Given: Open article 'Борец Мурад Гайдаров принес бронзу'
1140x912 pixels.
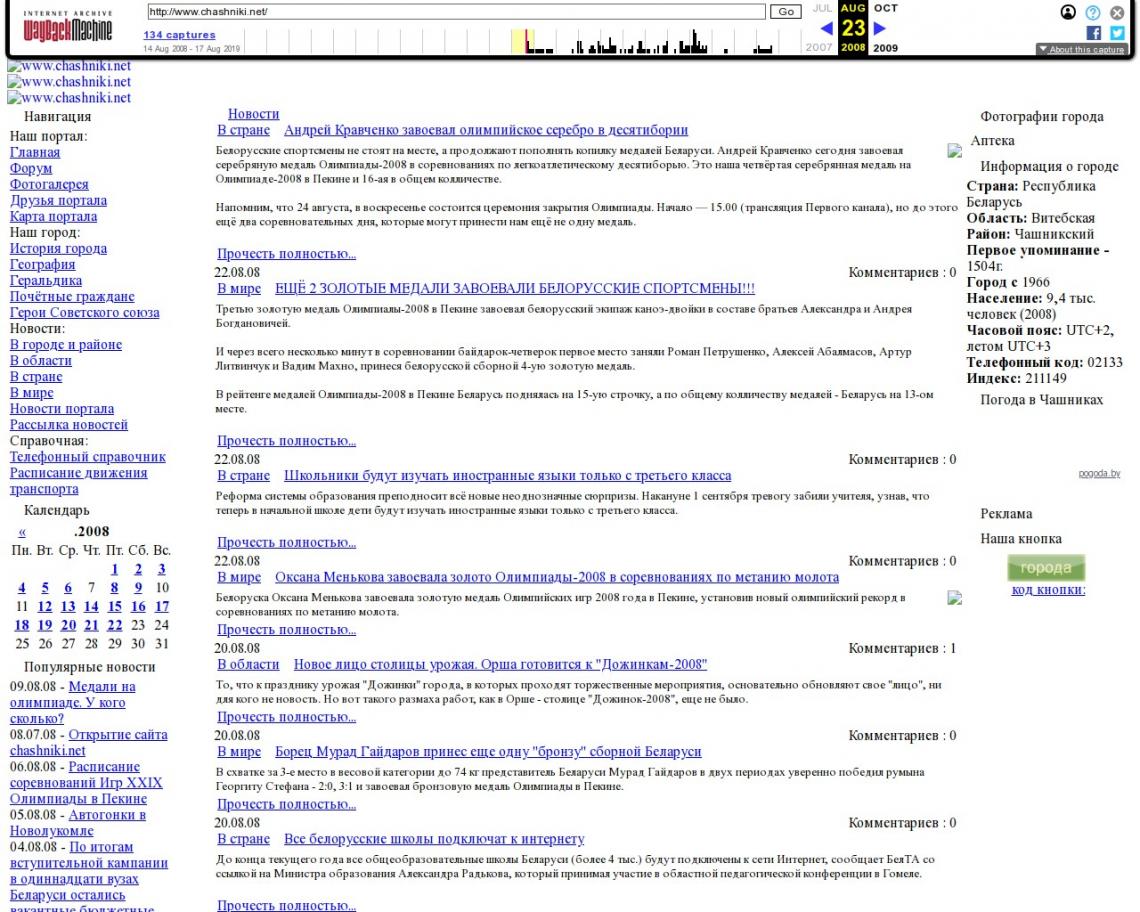Looking at the screenshot, I should [x=488, y=751].
